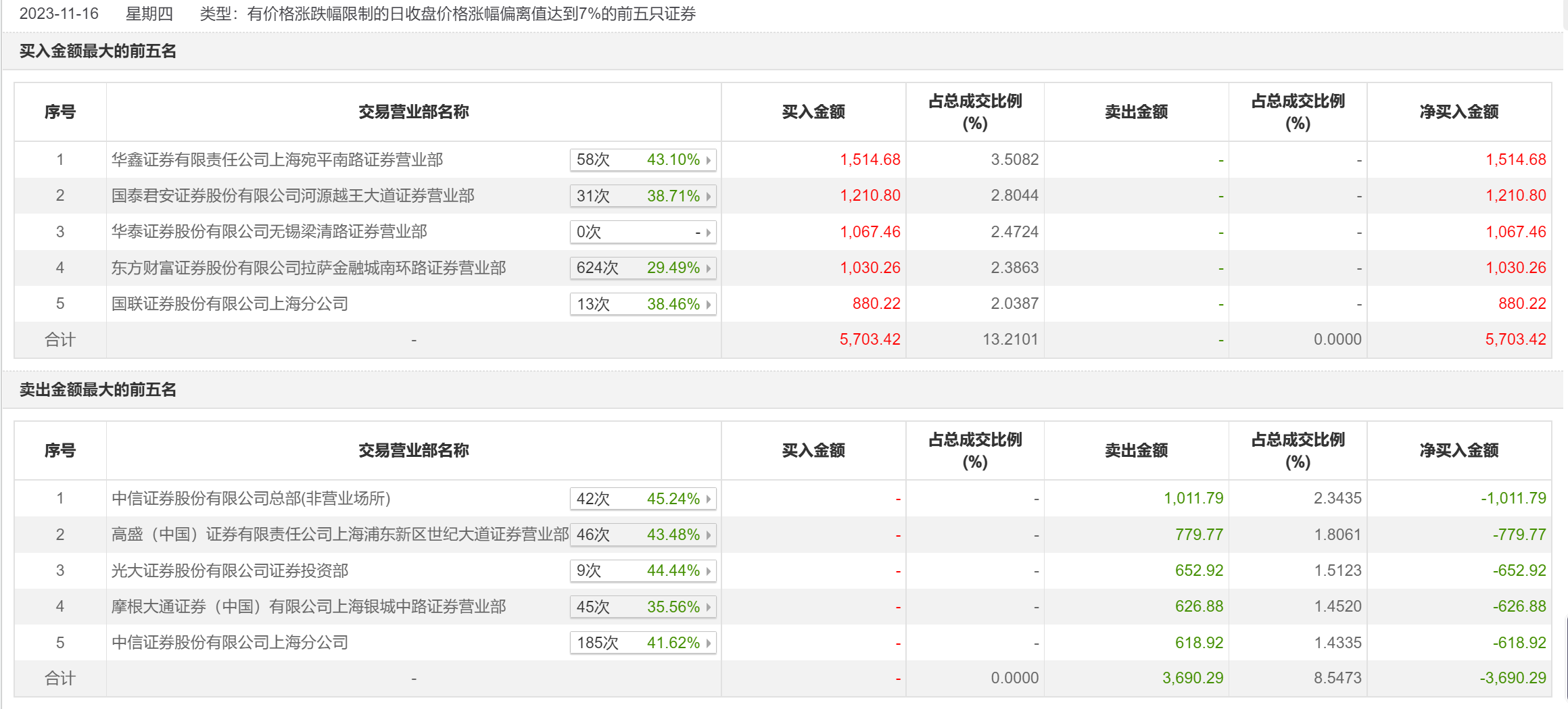Click net amount -626.88
This screenshot has height=709, width=1568.
click(x=1519, y=607)
